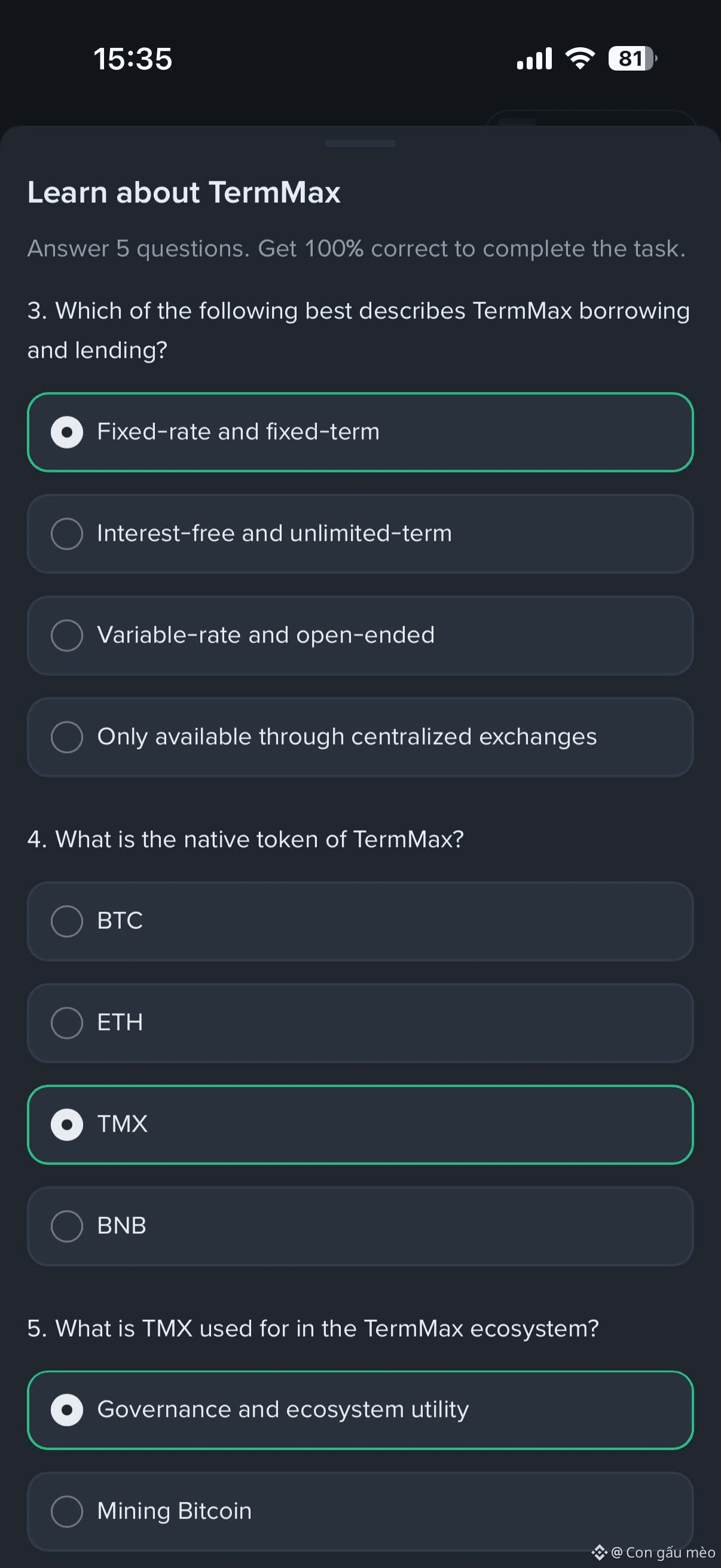Select the BNB answer option
The height and width of the screenshot is (1568, 721).
click(x=360, y=1226)
